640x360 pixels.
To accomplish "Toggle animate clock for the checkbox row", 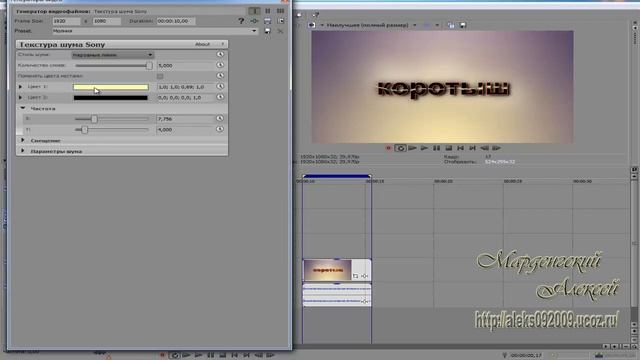I will [x=220, y=76].
